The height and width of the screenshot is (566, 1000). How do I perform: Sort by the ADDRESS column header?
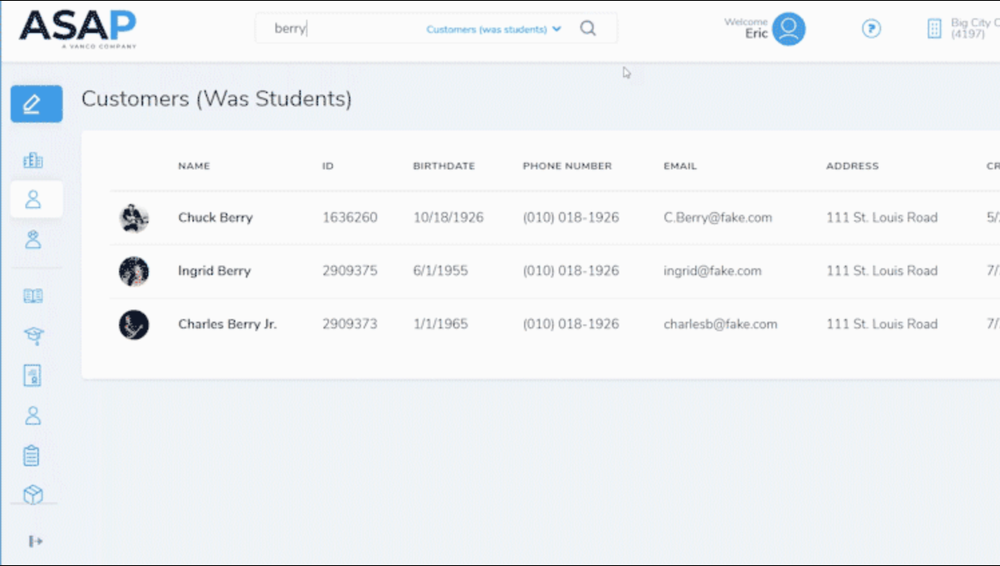(852, 166)
